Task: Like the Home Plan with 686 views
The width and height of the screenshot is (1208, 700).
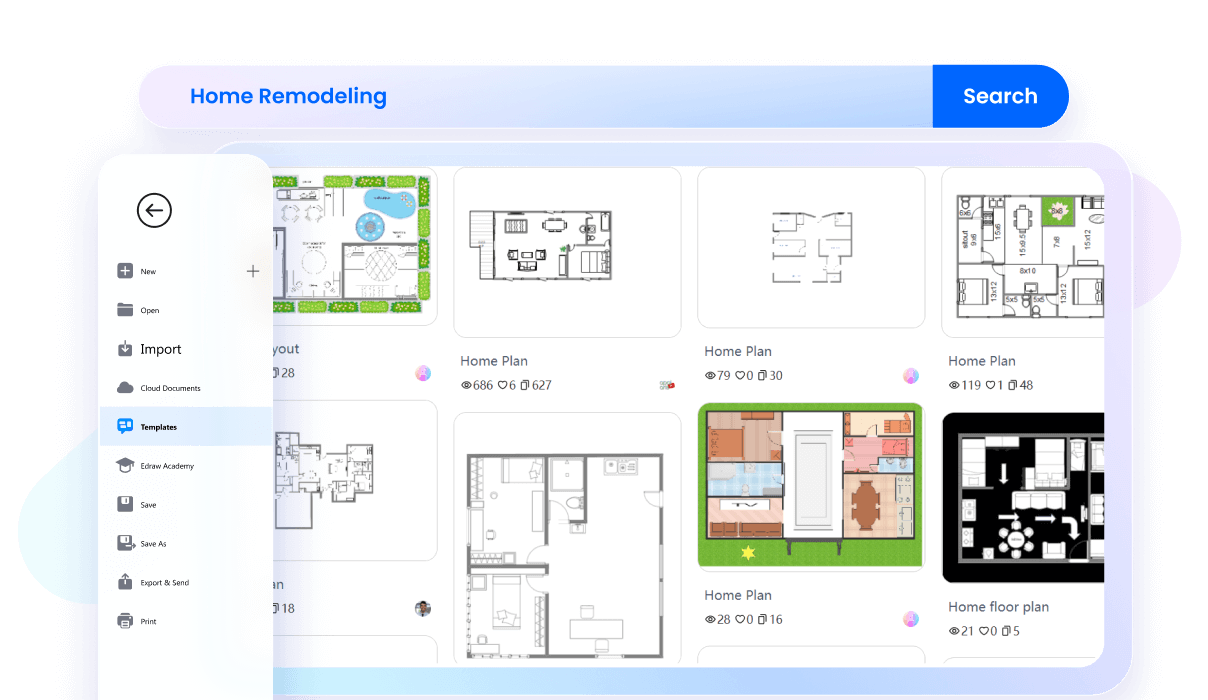Action: click(x=501, y=385)
